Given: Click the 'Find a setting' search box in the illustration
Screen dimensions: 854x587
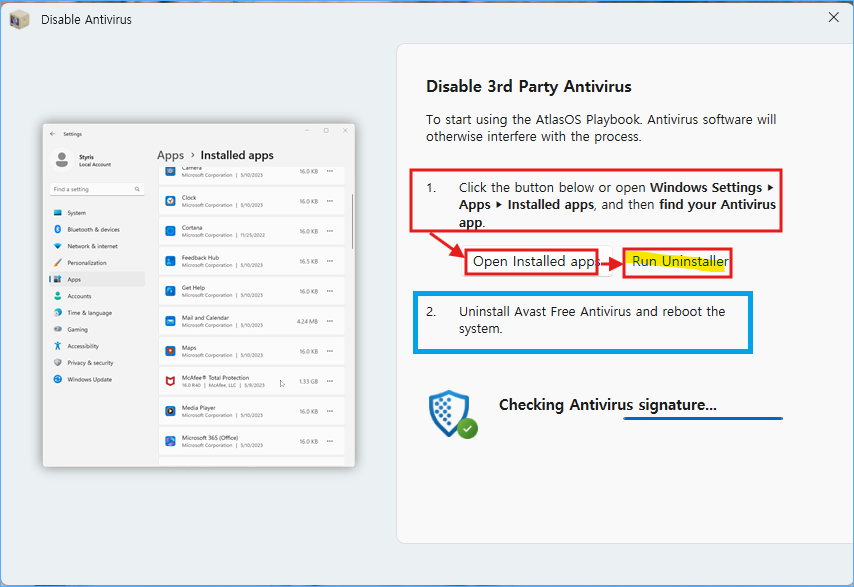Looking at the screenshot, I should point(96,189).
